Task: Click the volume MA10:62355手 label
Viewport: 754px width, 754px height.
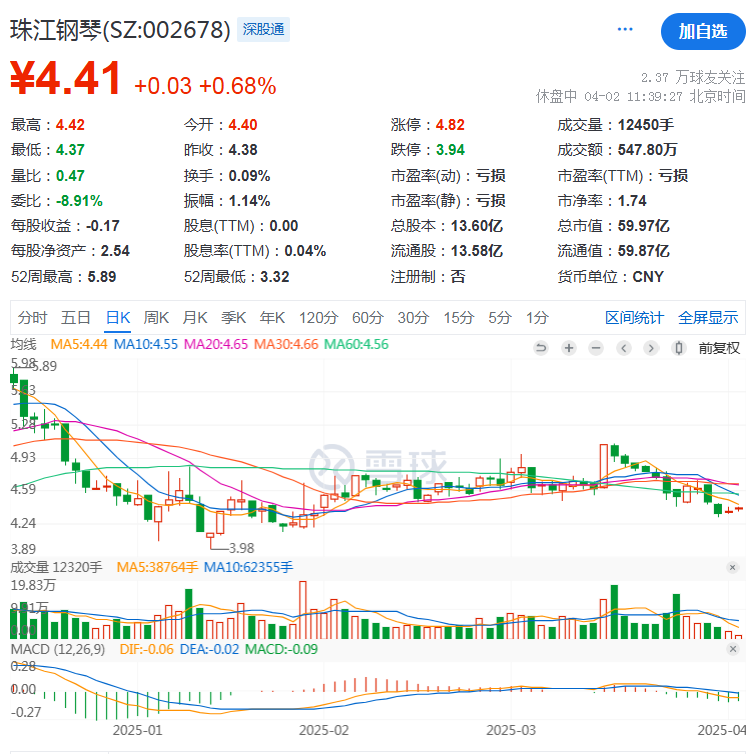Action: 249,567
